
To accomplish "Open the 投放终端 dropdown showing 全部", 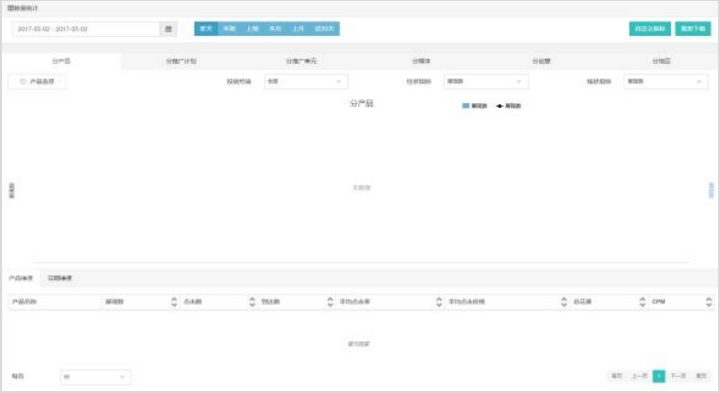I will click(x=306, y=82).
